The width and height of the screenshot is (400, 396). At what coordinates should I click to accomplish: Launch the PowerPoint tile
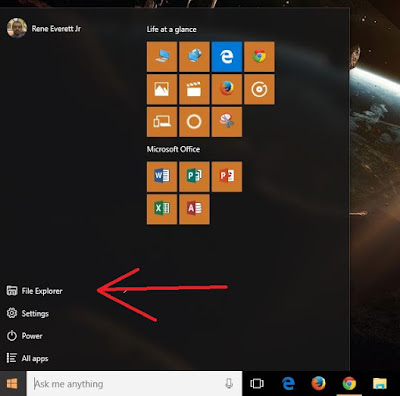tap(227, 177)
